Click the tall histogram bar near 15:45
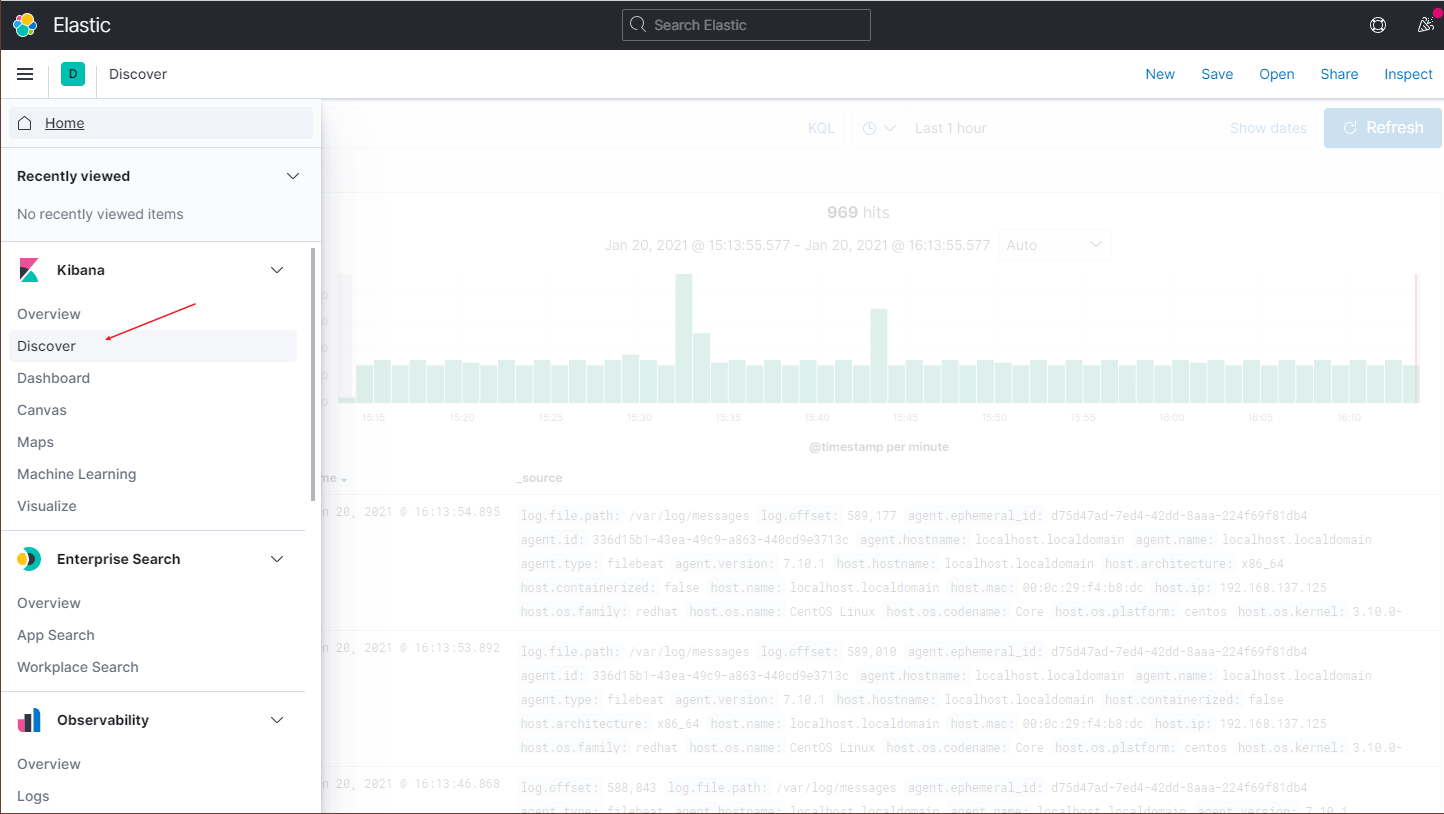This screenshot has height=814, width=1444. 879,356
